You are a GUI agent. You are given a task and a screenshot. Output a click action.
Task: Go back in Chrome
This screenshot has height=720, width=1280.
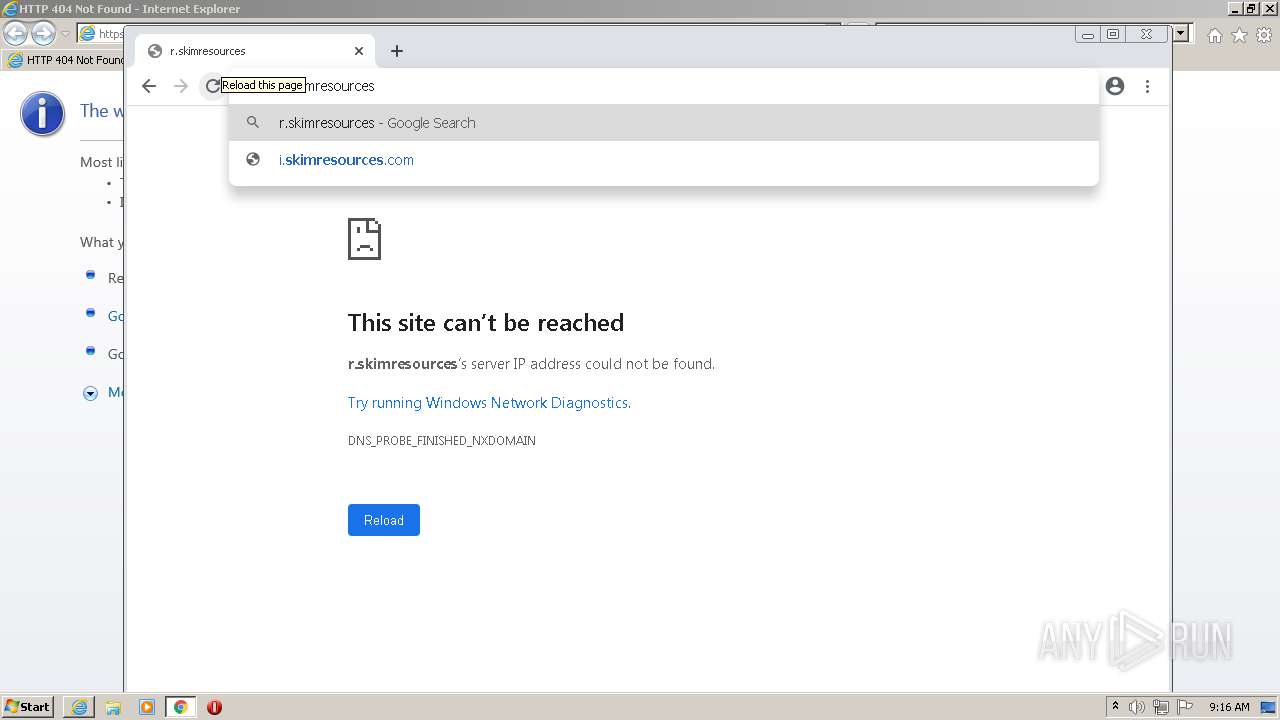click(149, 86)
